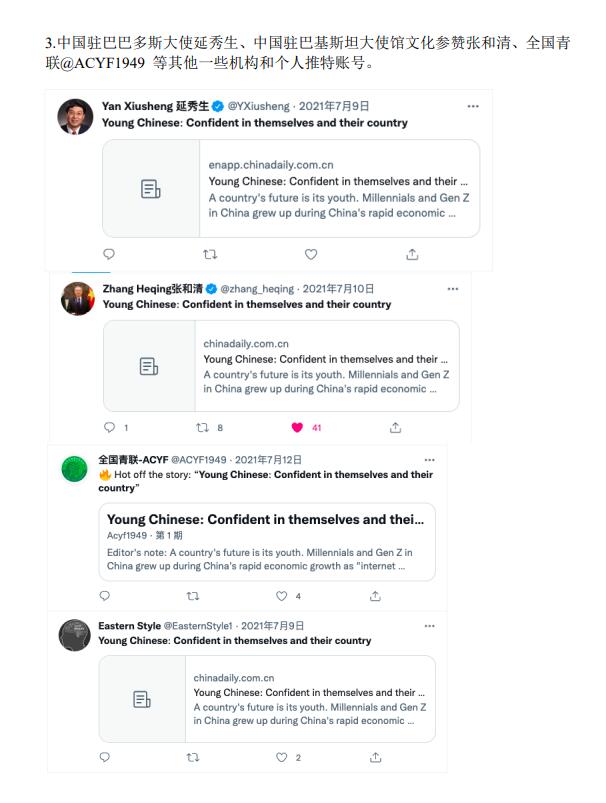Image resolution: width=606 pixels, height=803 pixels.
Task: Open the Acyf1949 article preview card
Action: [266, 541]
